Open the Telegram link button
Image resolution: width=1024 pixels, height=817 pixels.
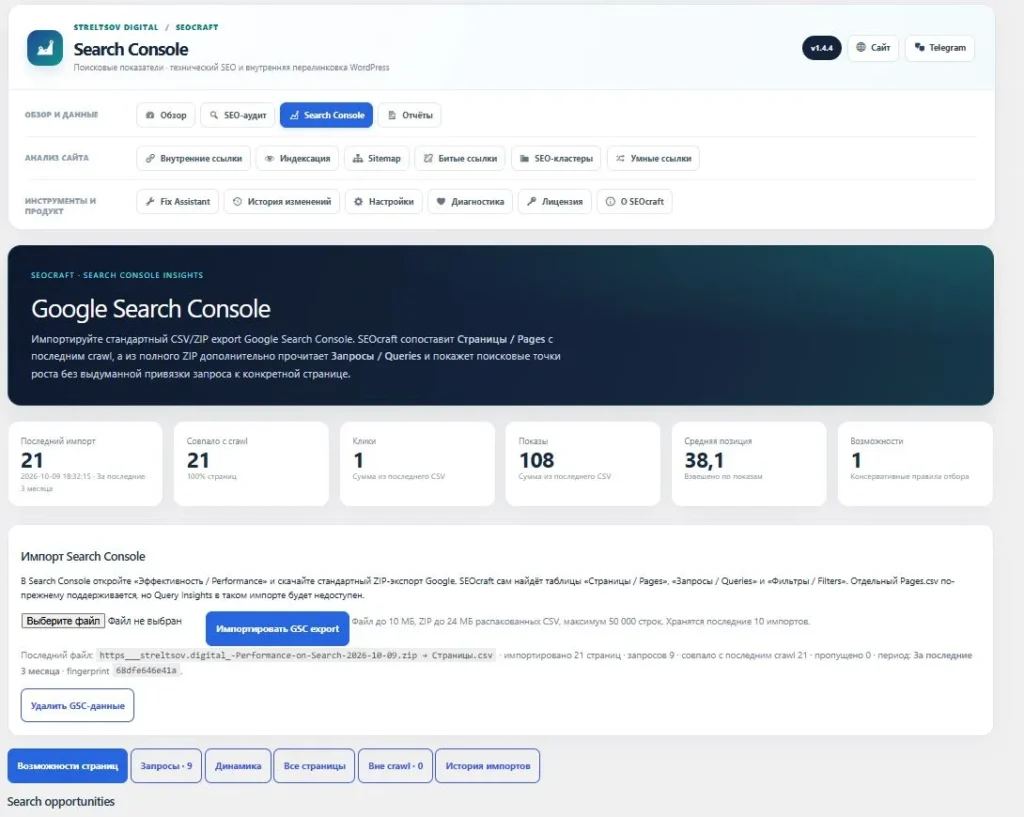tap(940, 48)
